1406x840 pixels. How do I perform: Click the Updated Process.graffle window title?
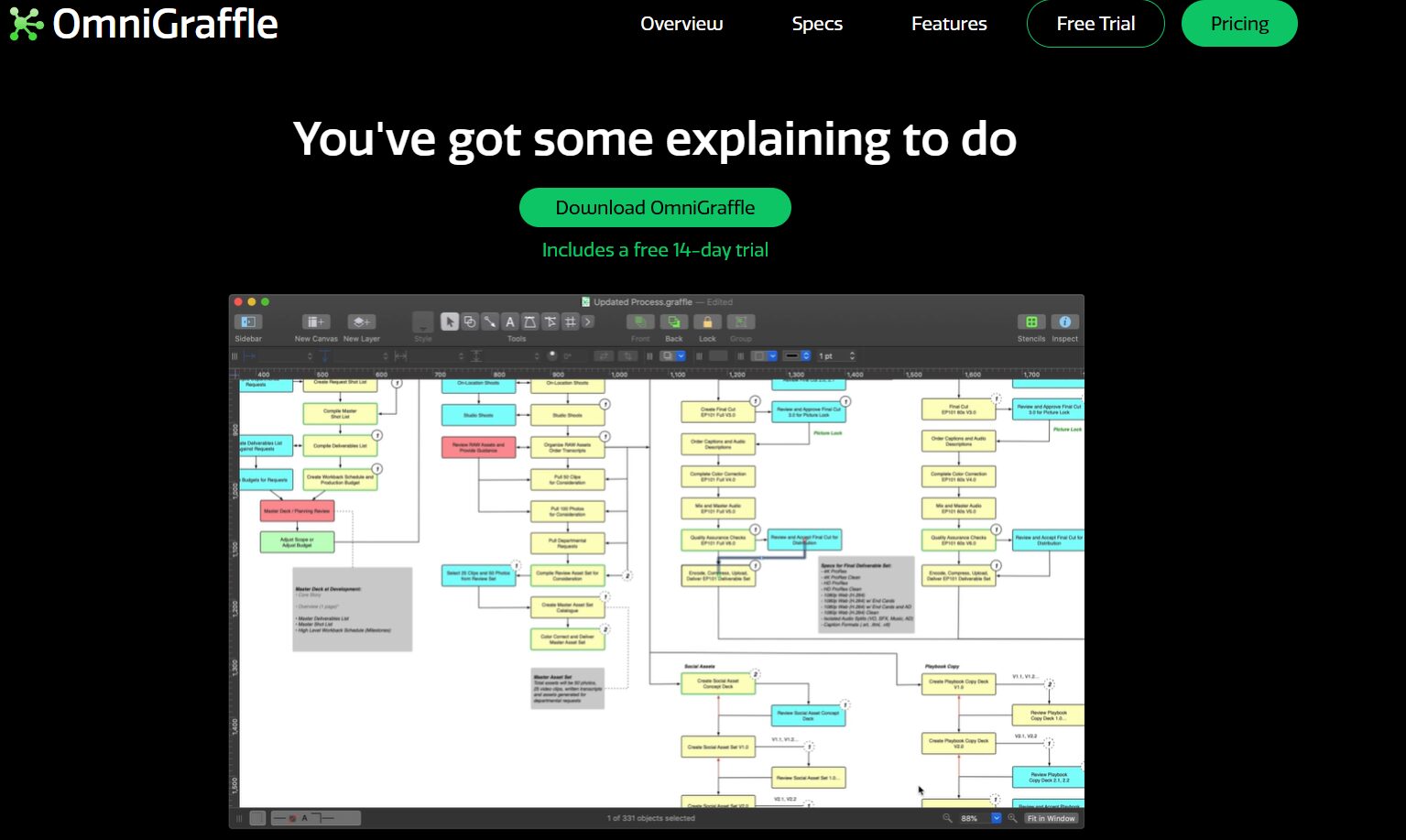click(643, 301)
